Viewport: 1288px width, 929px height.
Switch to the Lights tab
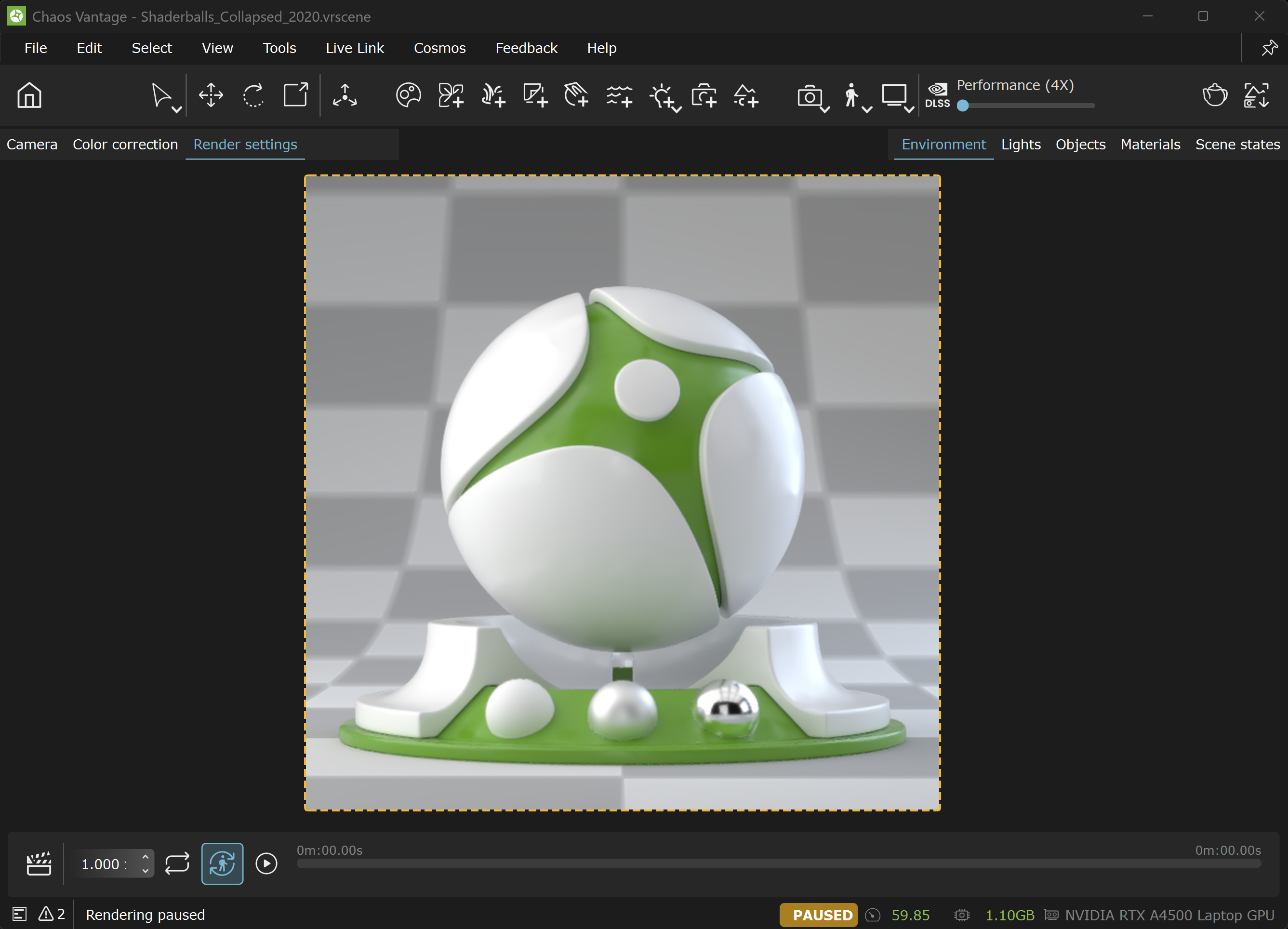1021,144
